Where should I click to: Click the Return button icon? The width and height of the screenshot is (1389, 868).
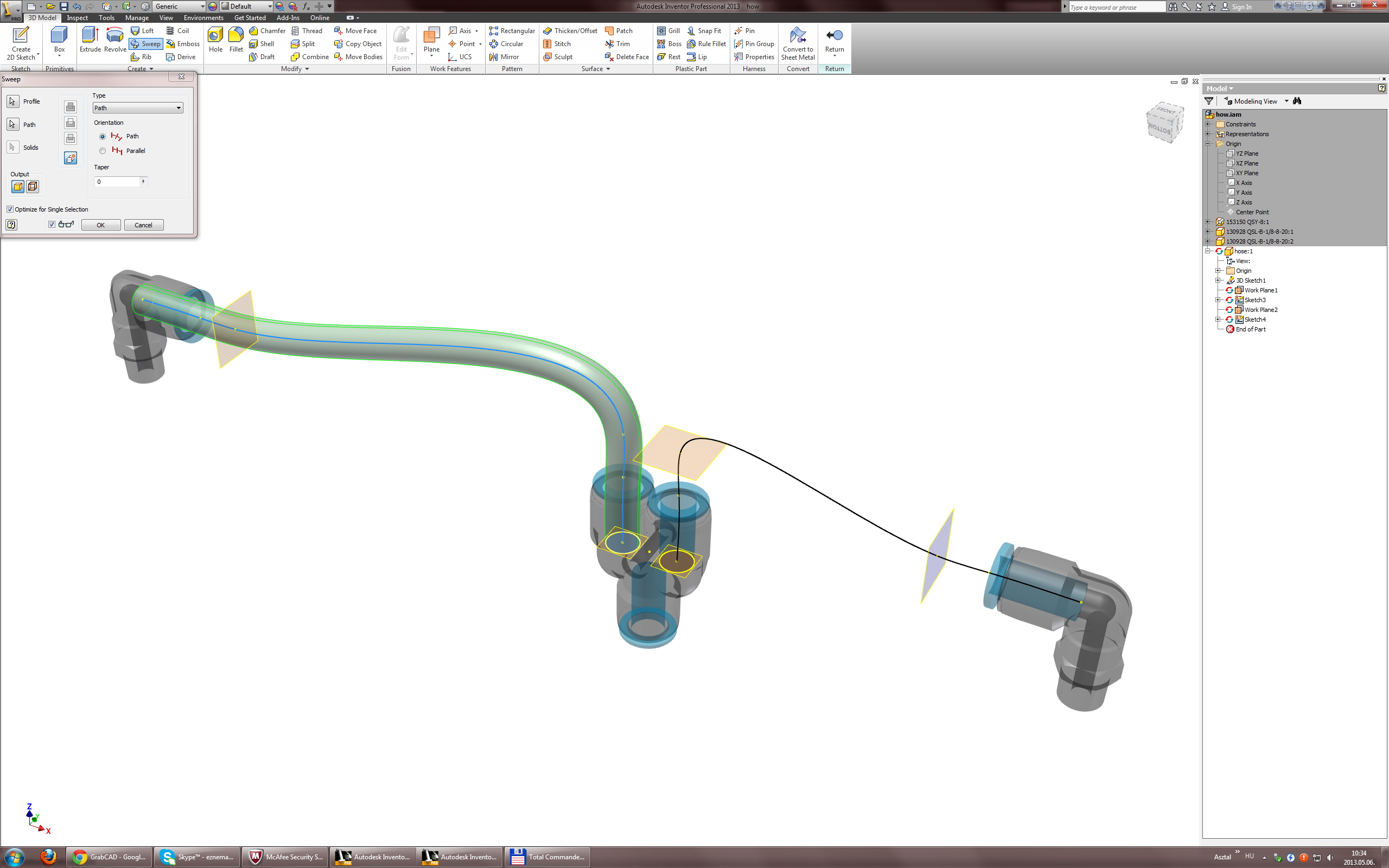[x=834, y=36]
